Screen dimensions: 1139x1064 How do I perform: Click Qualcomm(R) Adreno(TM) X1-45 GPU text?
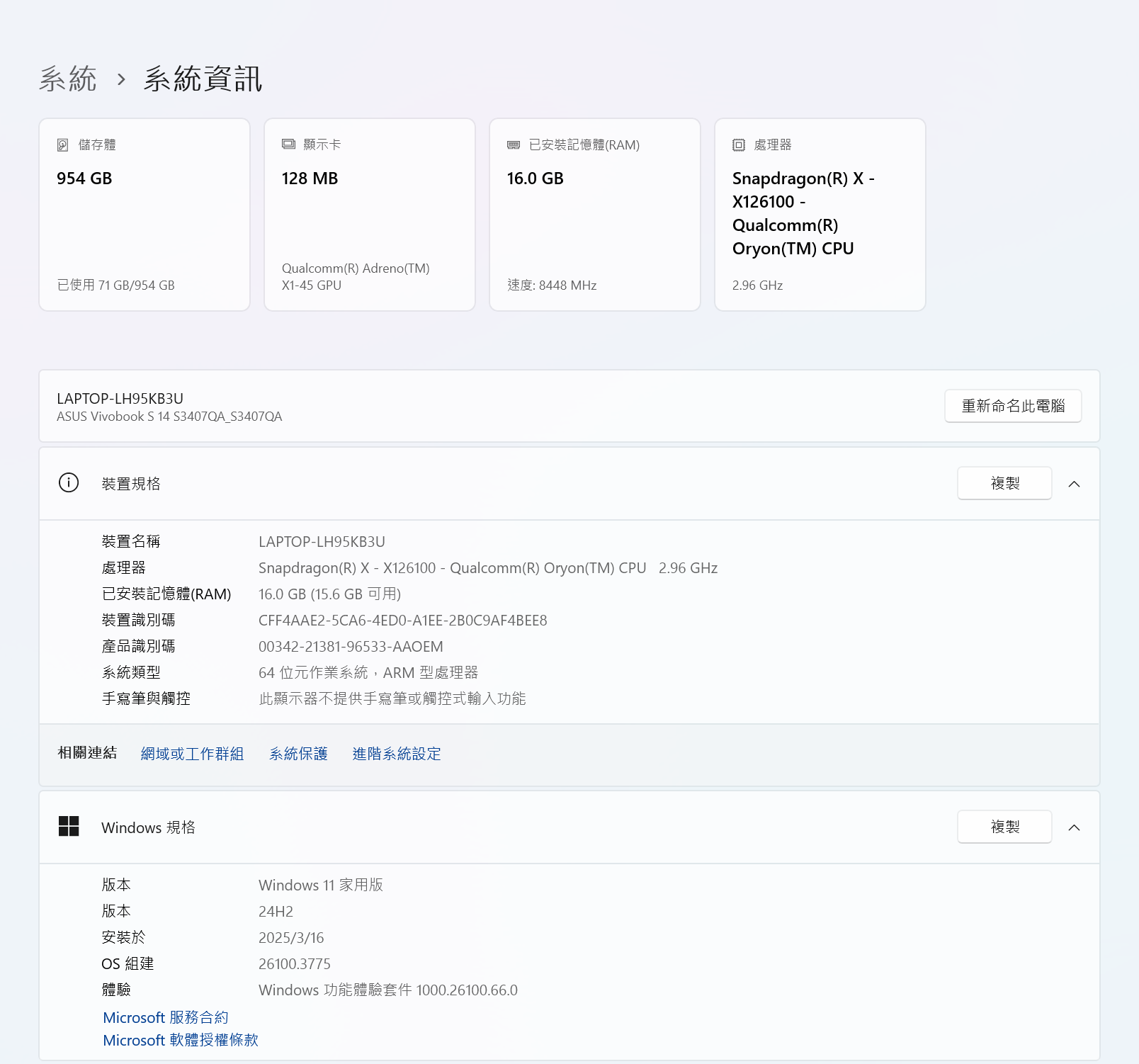point(356,277)
